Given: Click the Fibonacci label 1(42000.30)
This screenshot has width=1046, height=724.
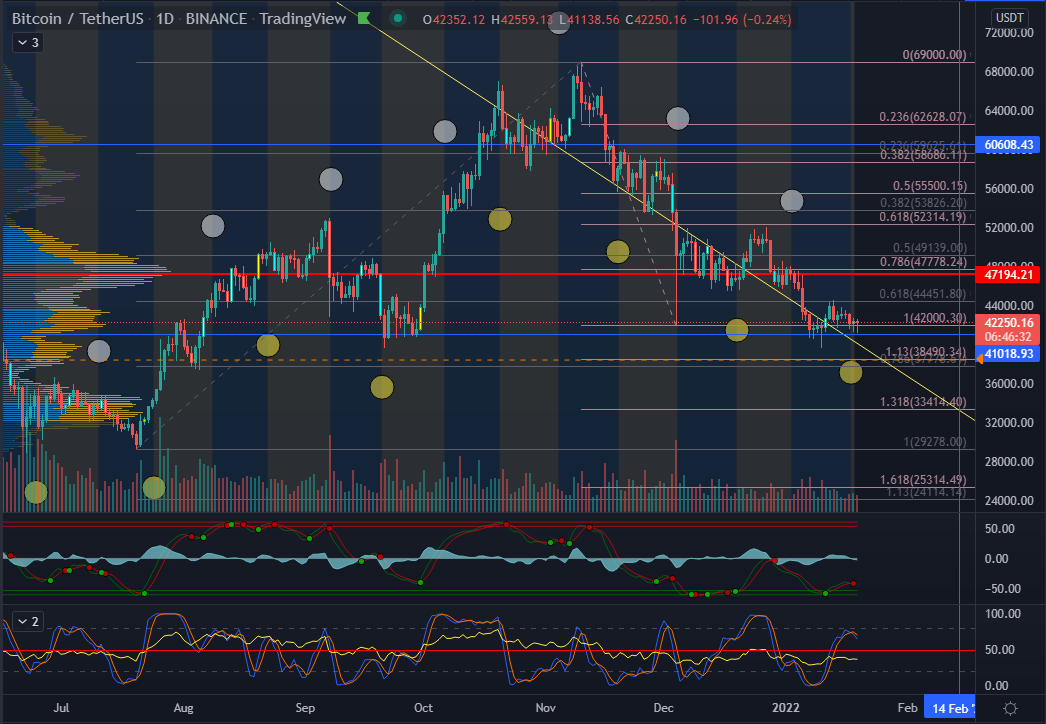Looking at the screenshot, I should pos(935,318).
